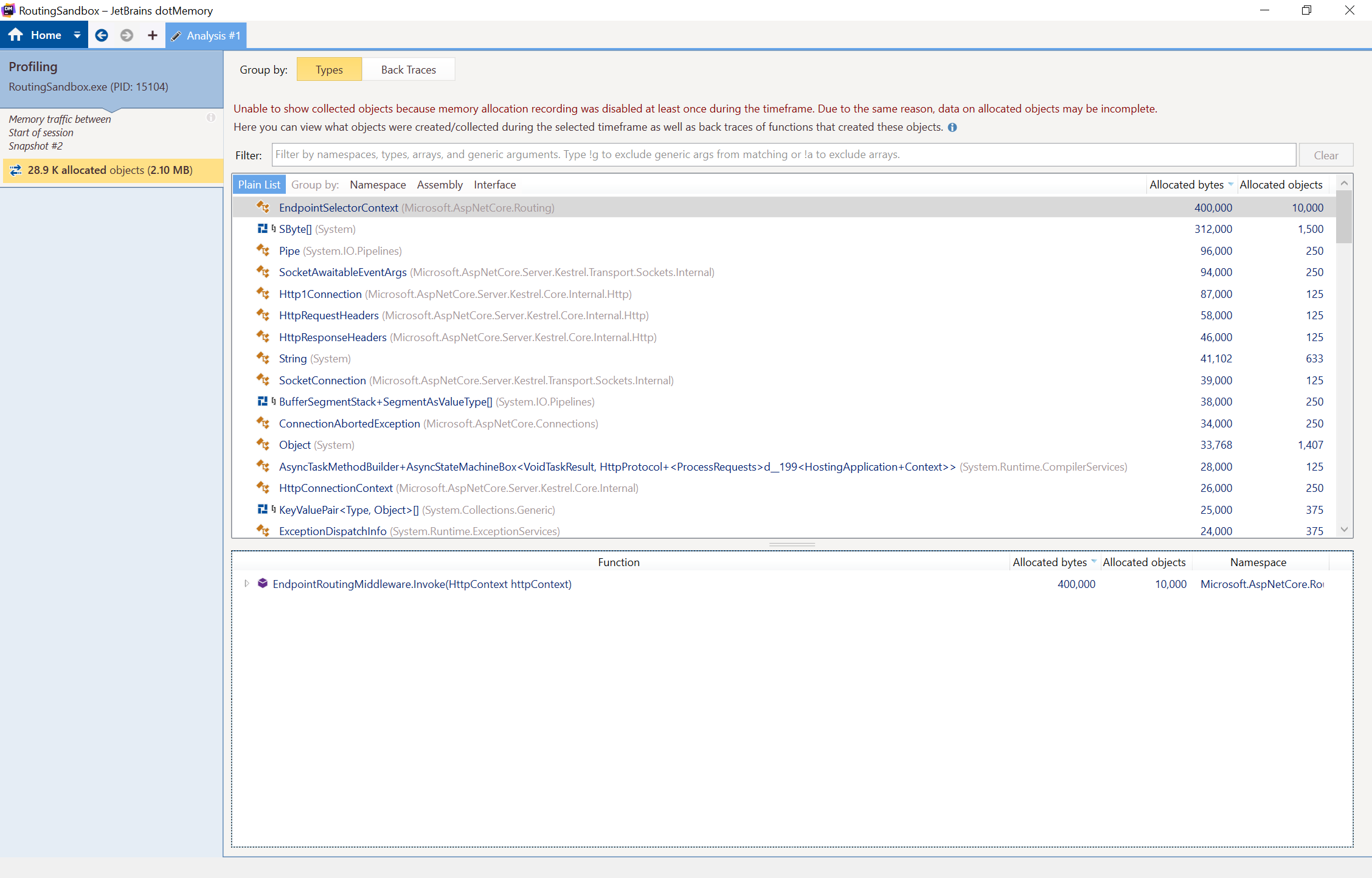Open the EndpointSelectorContext type link
This screenshot has height=878, width=1372.
pyautogui.click(x=338, y=207)
